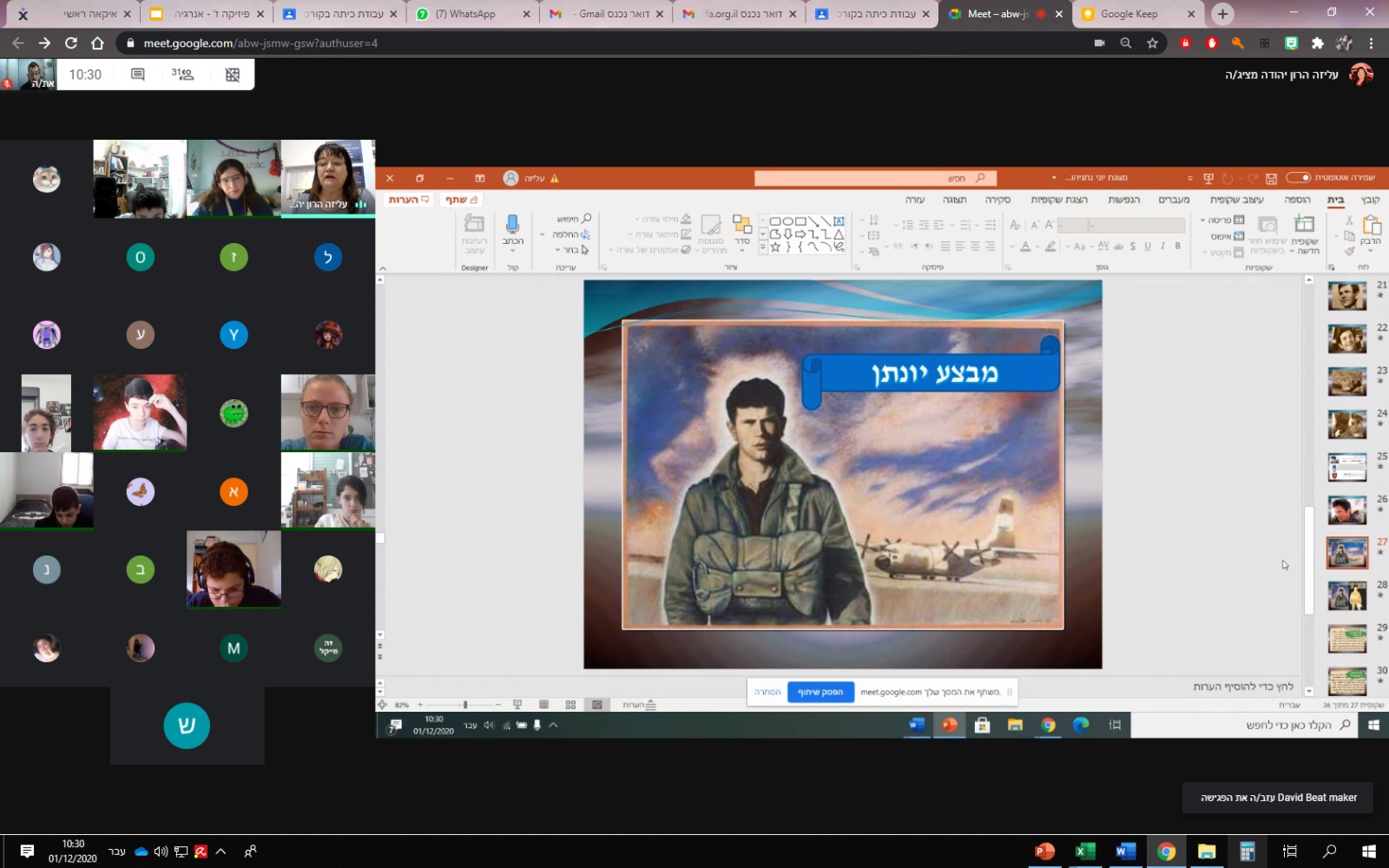
Task: Open the Animations (הנפשות) ribbon tab
Action: [1123, 201]
